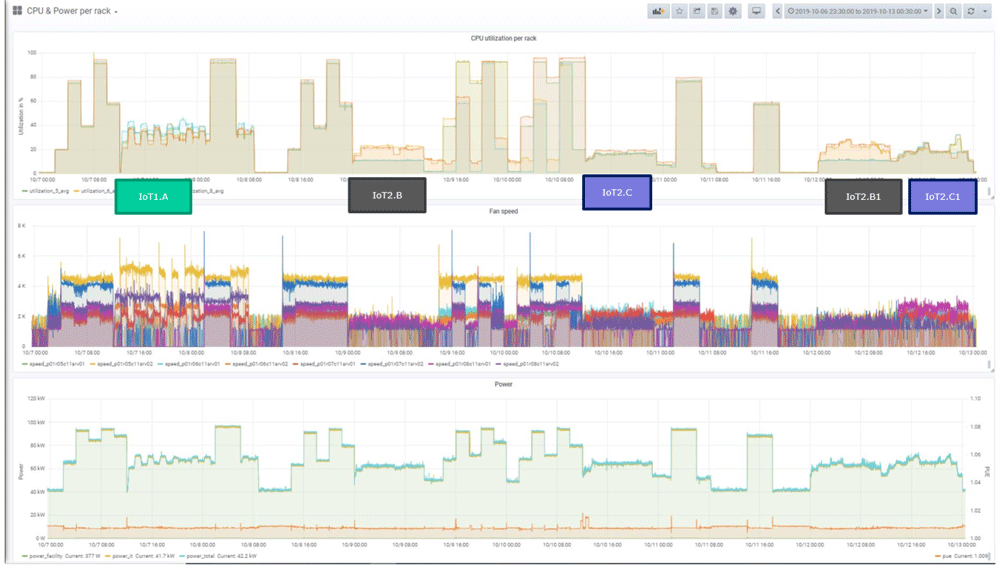Expand the refresh interval dropdown arrow
1000x569 pixels.
pyautogui.click(x=985, y=11)
